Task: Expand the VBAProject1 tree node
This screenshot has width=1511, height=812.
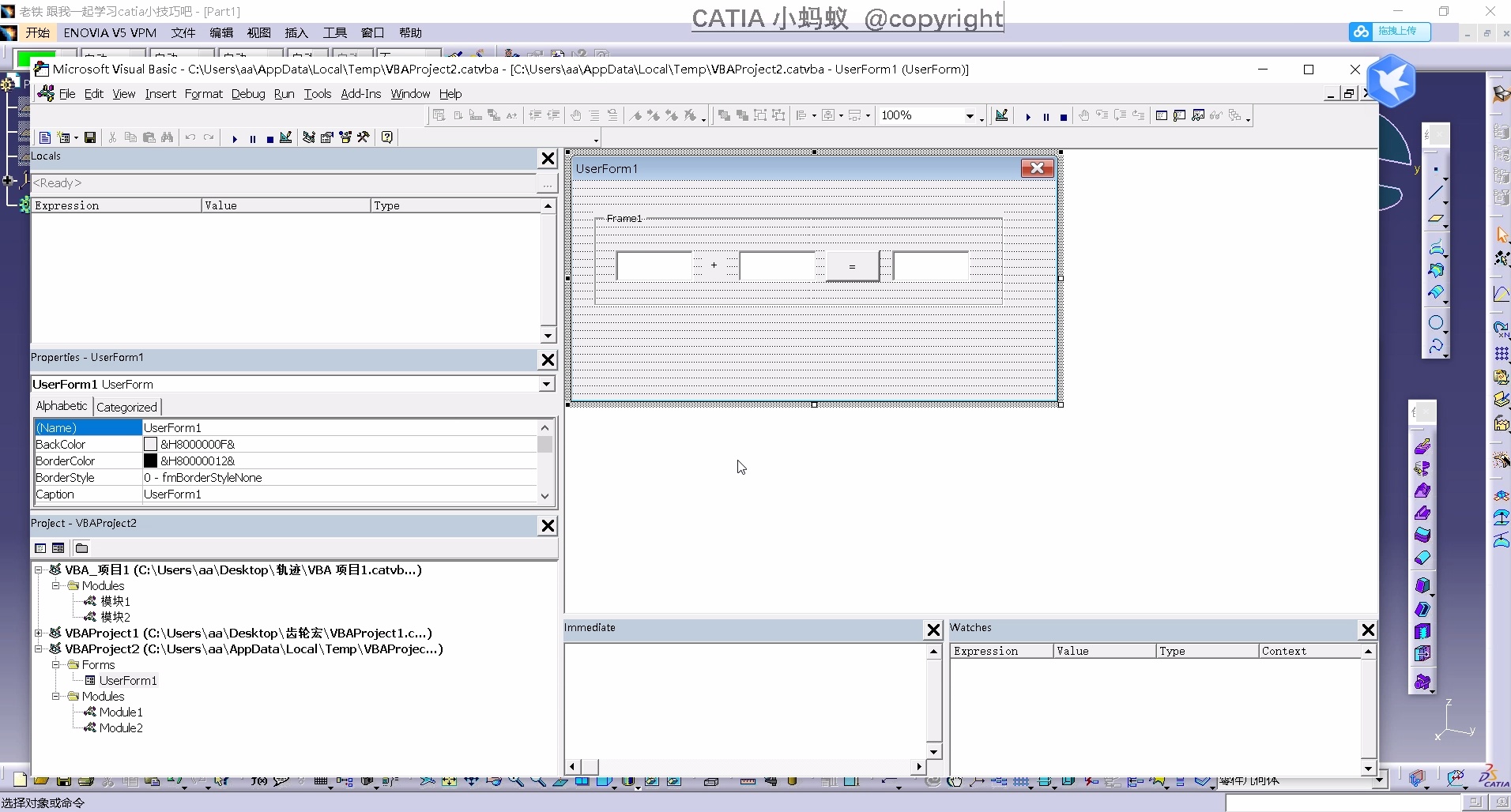Action: point(38,633)
